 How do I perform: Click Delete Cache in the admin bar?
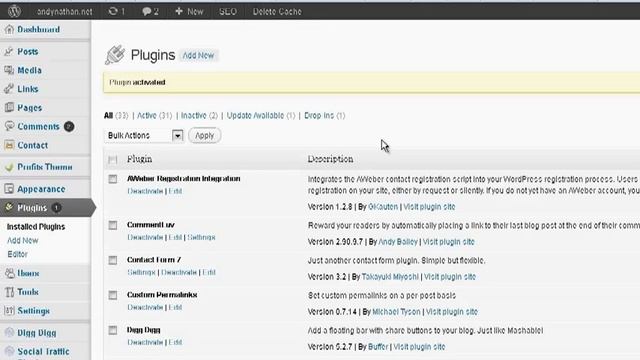point(277,12)
